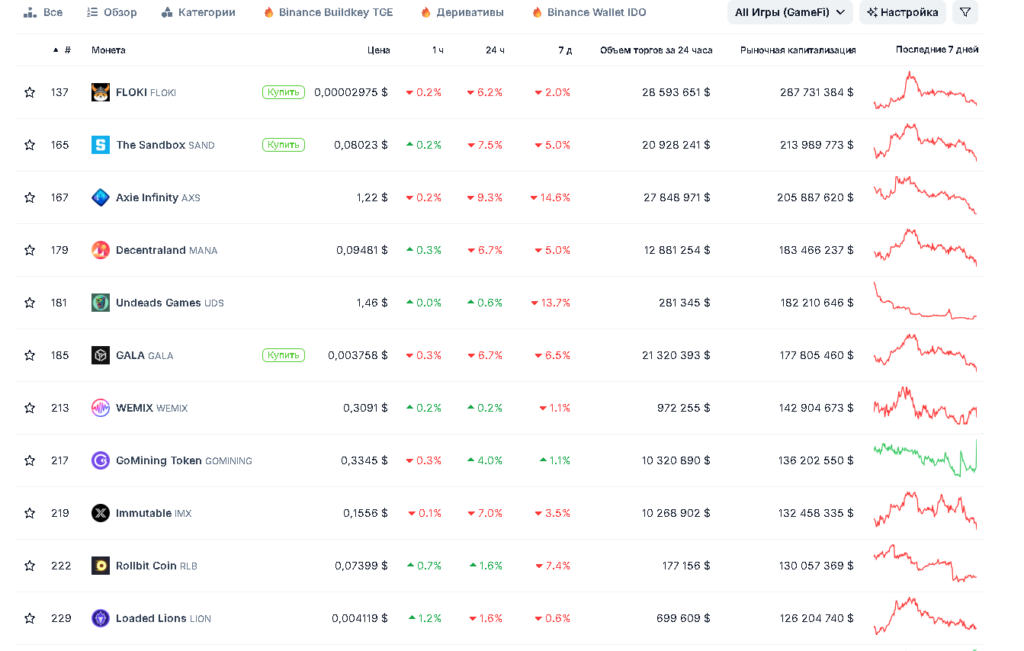Star FLOKI to add to watchlist
Image resolution: width=1024 pixels, height=651 pixels.
pos(30,92)
